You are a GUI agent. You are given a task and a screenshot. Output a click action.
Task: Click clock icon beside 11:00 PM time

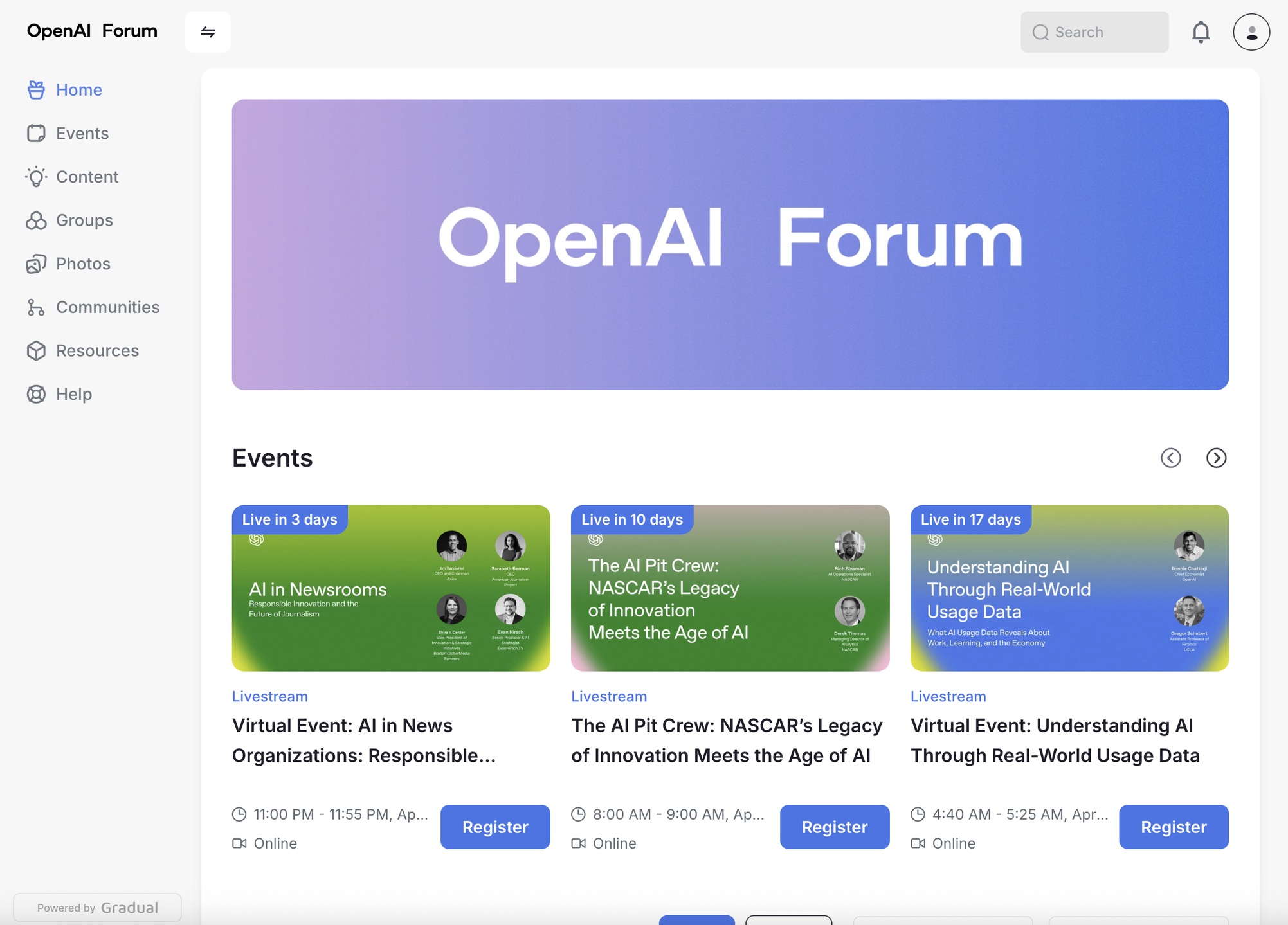pos(239,814)
